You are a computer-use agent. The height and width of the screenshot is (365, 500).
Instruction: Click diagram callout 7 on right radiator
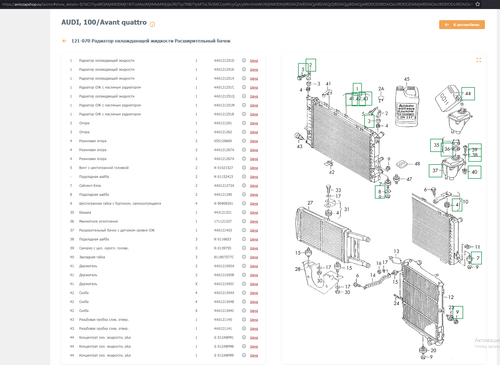point(477,258)
